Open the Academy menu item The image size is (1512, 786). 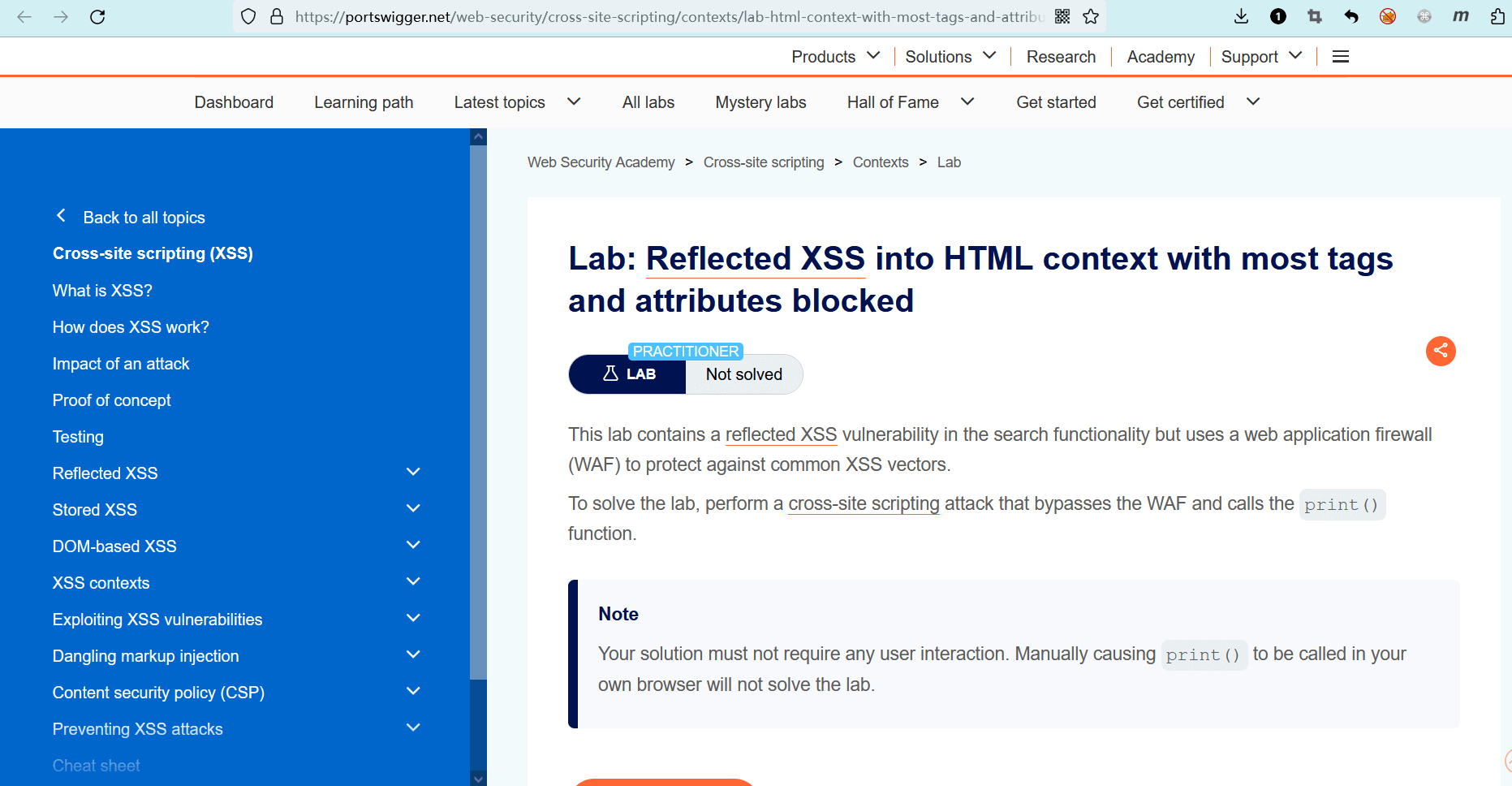(x=1161, y=57)
